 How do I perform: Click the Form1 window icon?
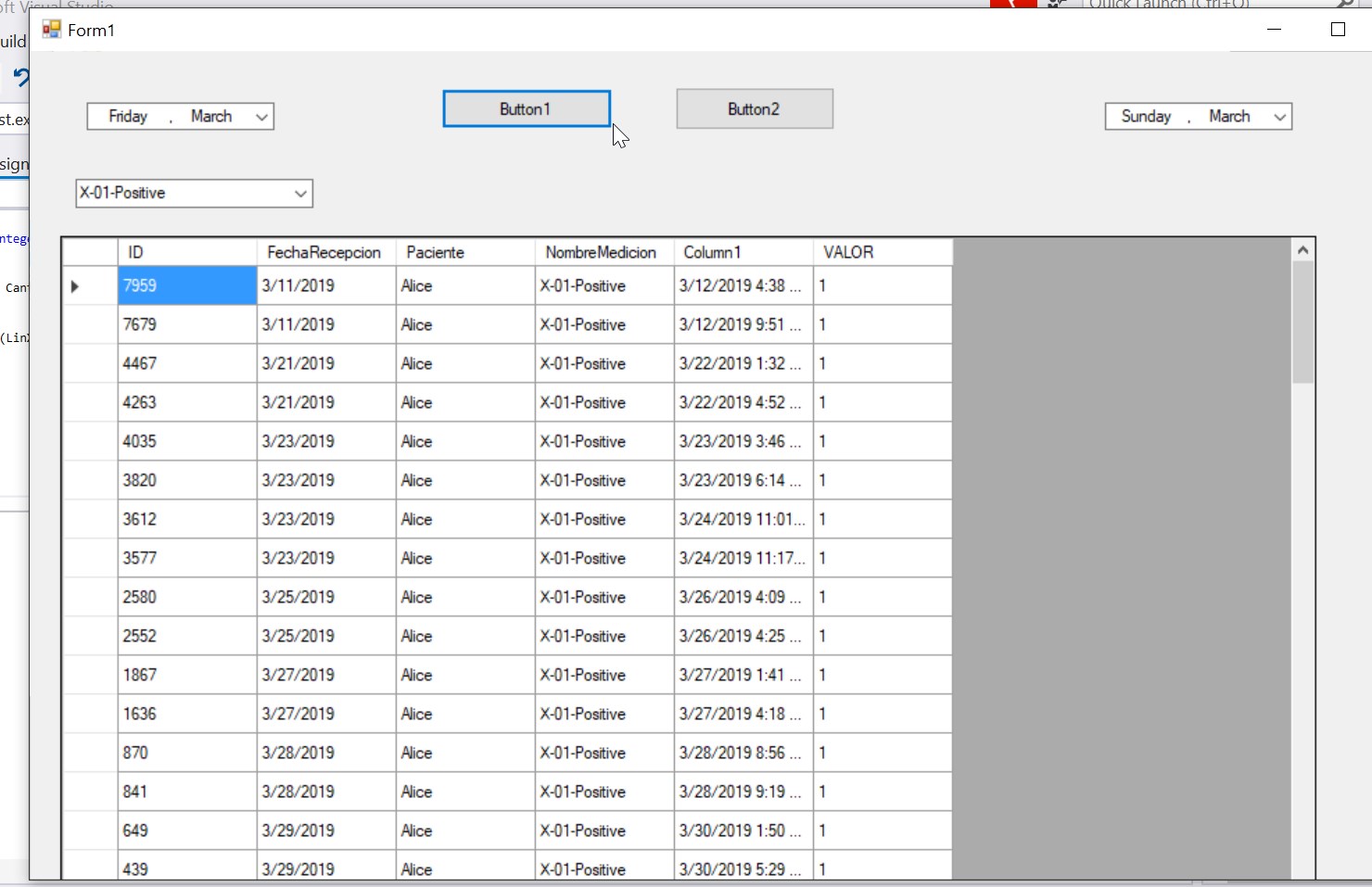[51, 30]
